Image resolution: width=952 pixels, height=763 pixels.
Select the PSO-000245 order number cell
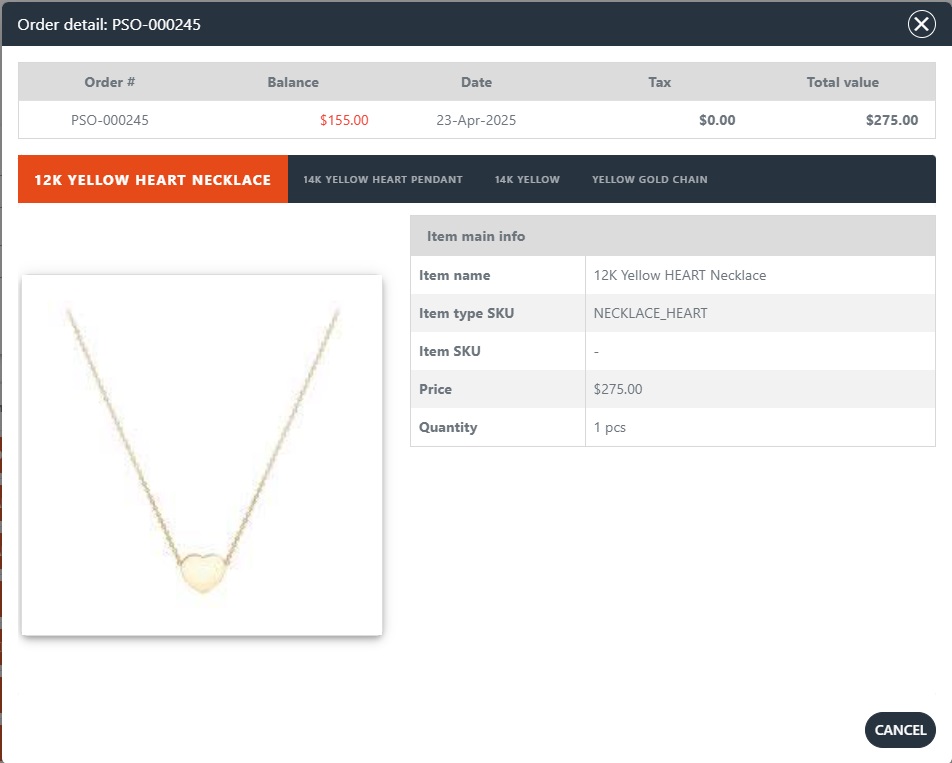(110, 120)
